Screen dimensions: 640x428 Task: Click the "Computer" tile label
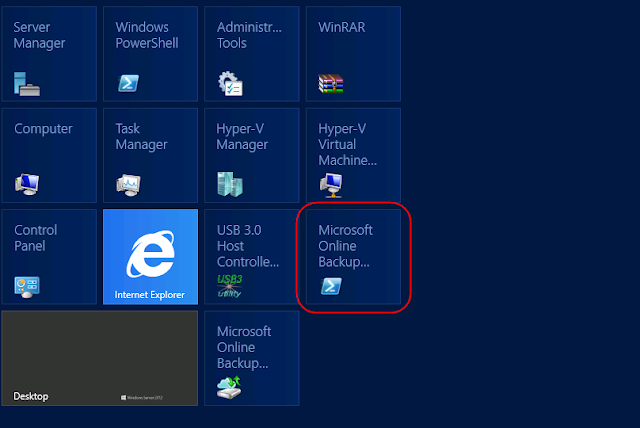click(x=43, y=129)
